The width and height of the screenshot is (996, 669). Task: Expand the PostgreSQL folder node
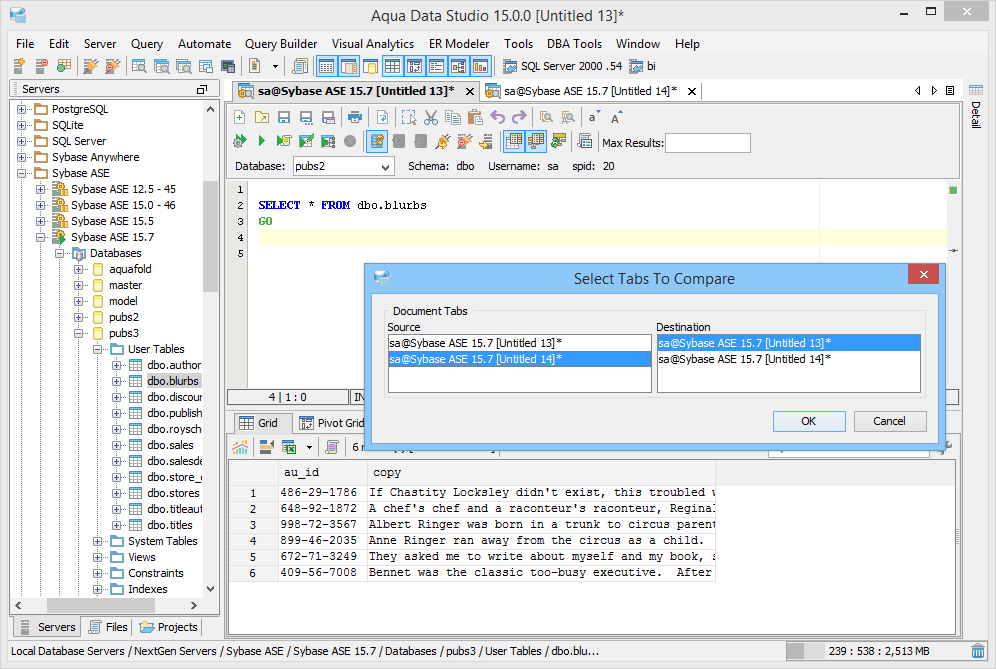click(x=22, y=109)
